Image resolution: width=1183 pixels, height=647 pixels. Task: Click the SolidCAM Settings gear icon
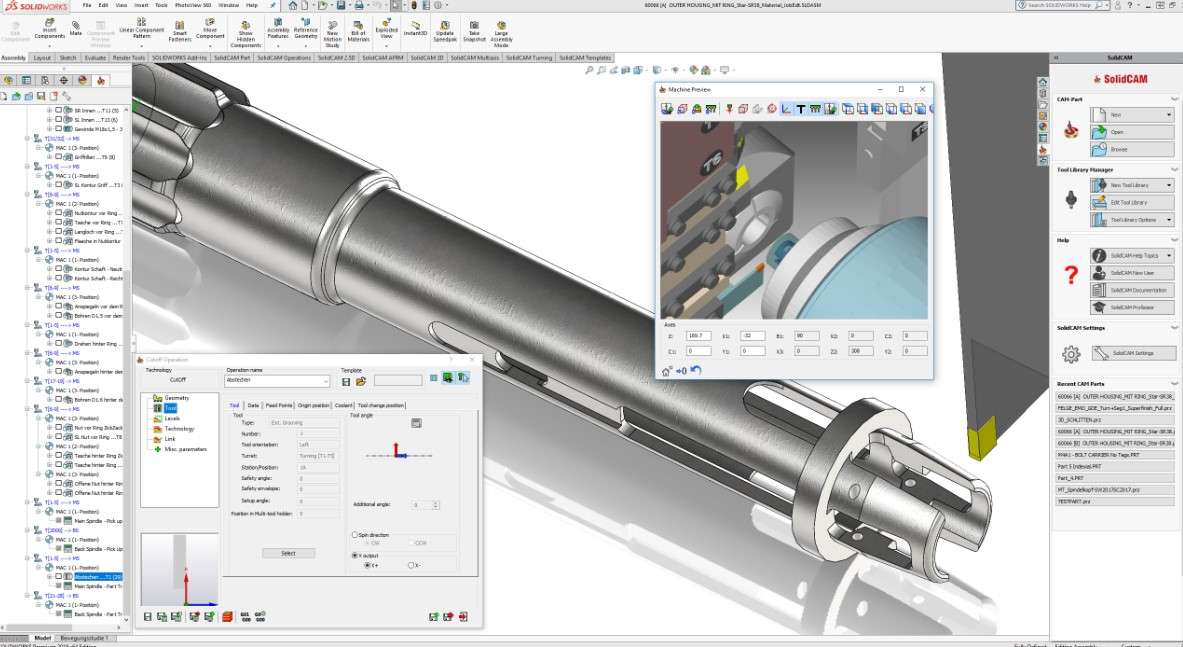[1071, 354]
